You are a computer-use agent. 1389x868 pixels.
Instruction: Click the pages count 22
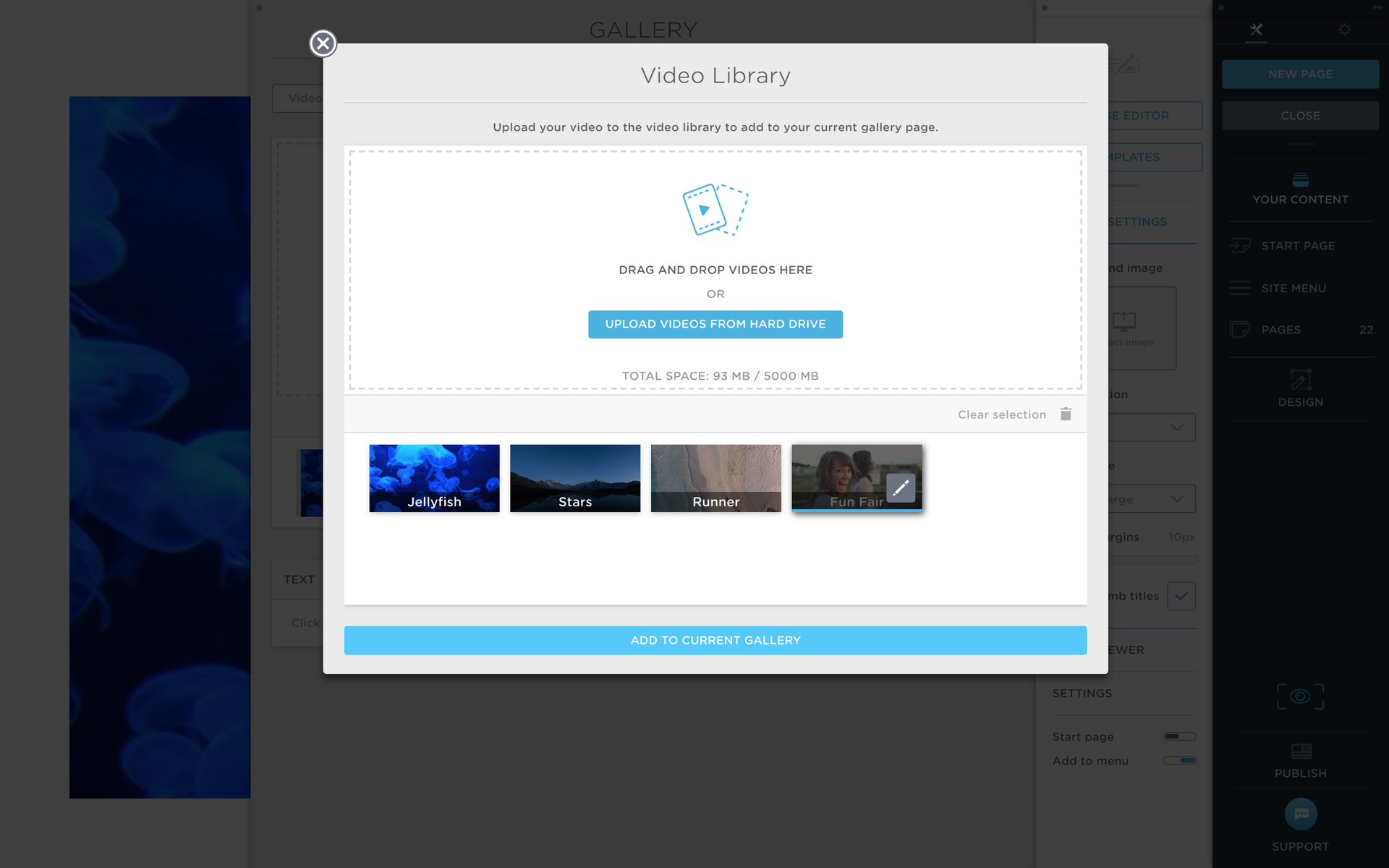click(x=1366, y=330)
